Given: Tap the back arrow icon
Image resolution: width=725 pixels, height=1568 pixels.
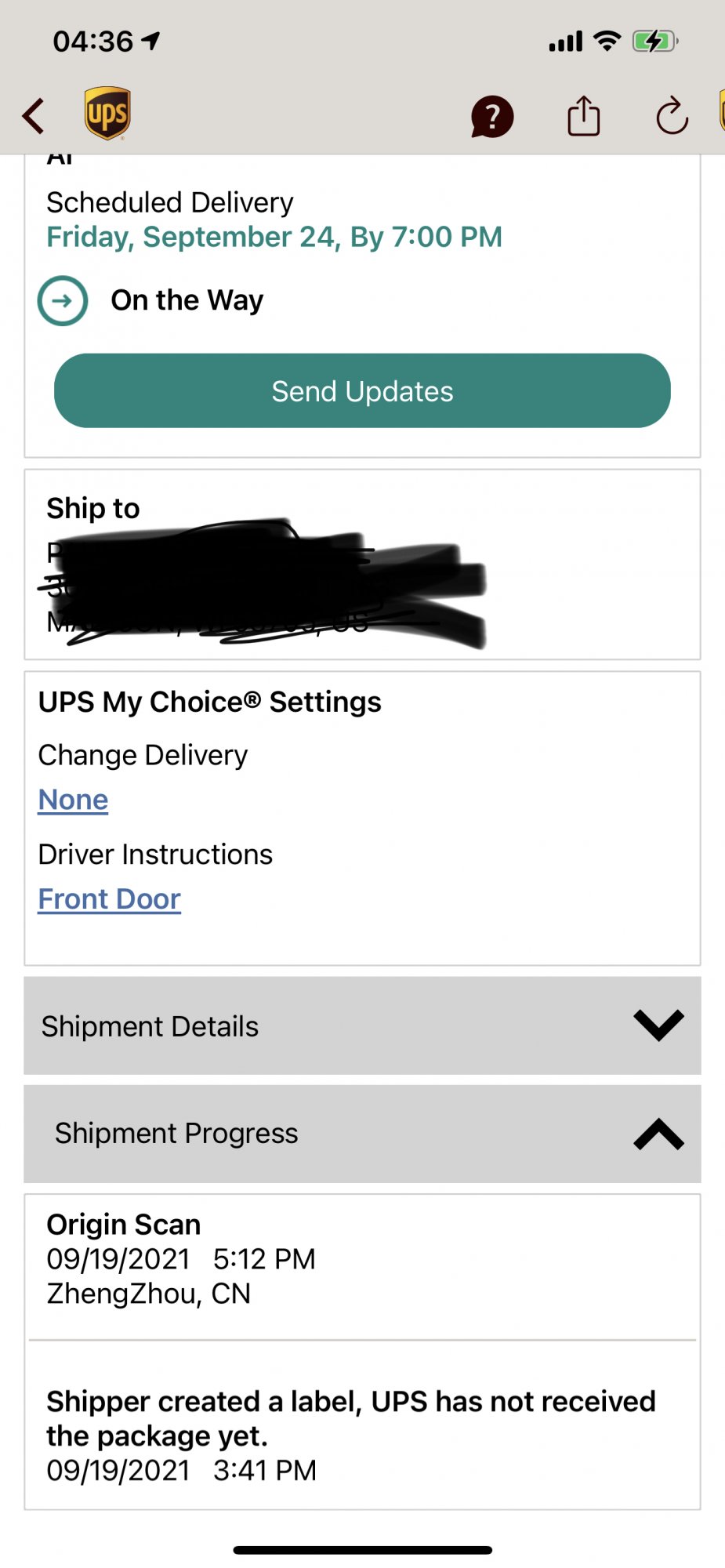Looking at the screenshot, I should [x=34, y=116].
